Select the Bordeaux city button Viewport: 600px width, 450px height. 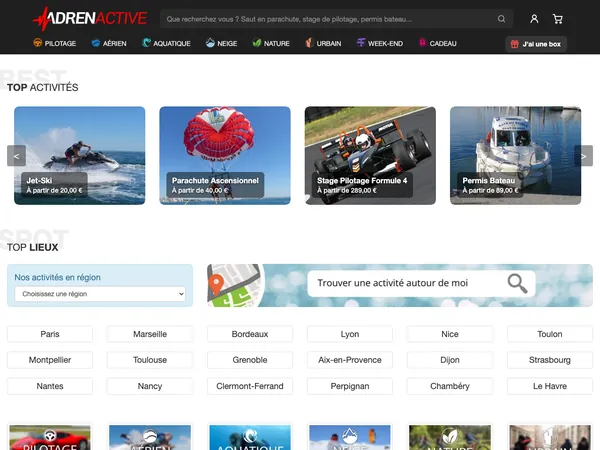[250, 334]
